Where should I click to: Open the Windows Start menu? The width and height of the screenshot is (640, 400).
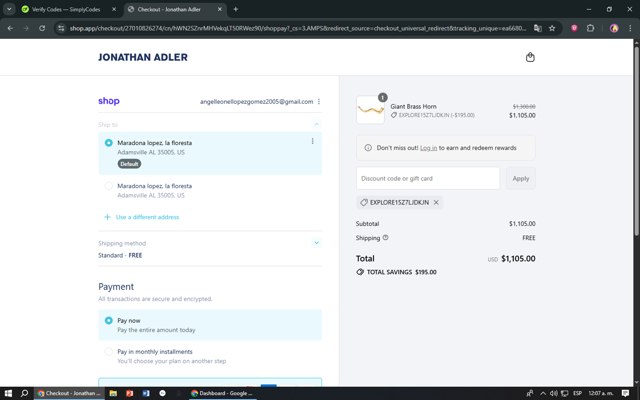8,393
